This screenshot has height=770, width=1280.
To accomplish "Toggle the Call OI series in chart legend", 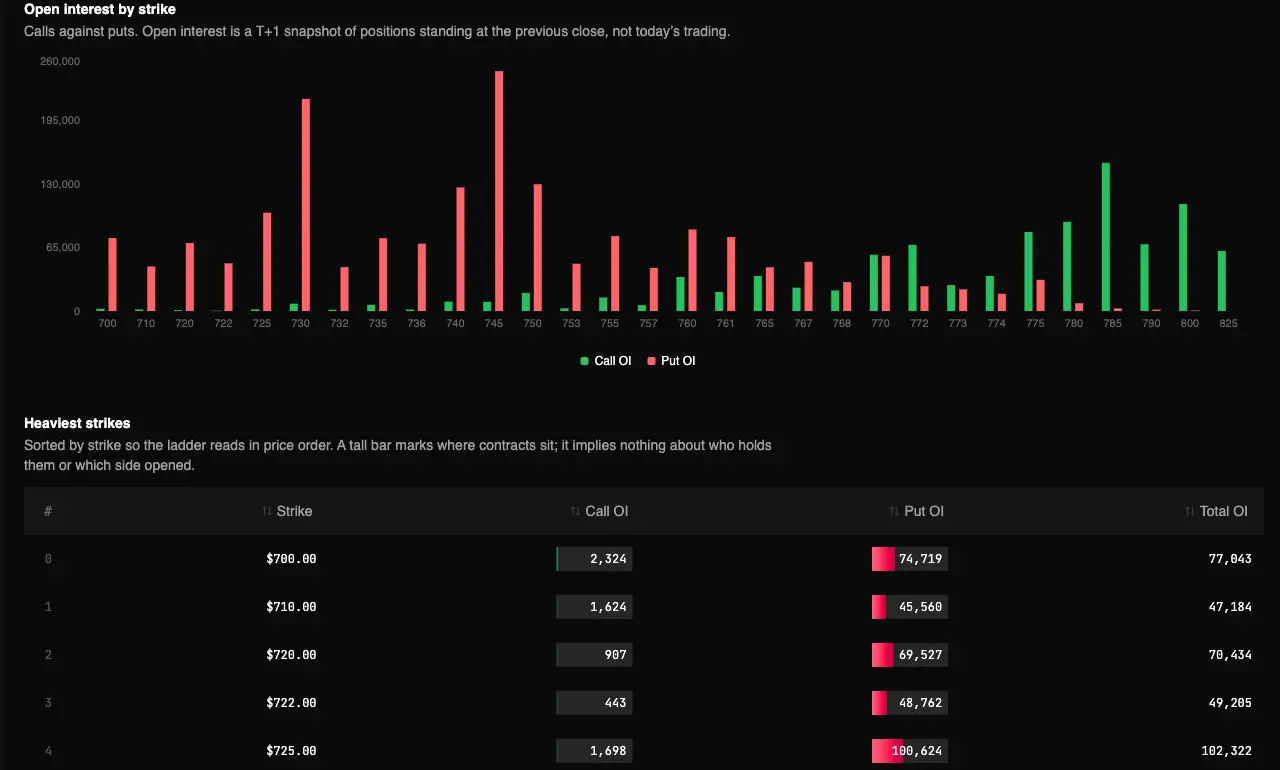I will point(606,361).
